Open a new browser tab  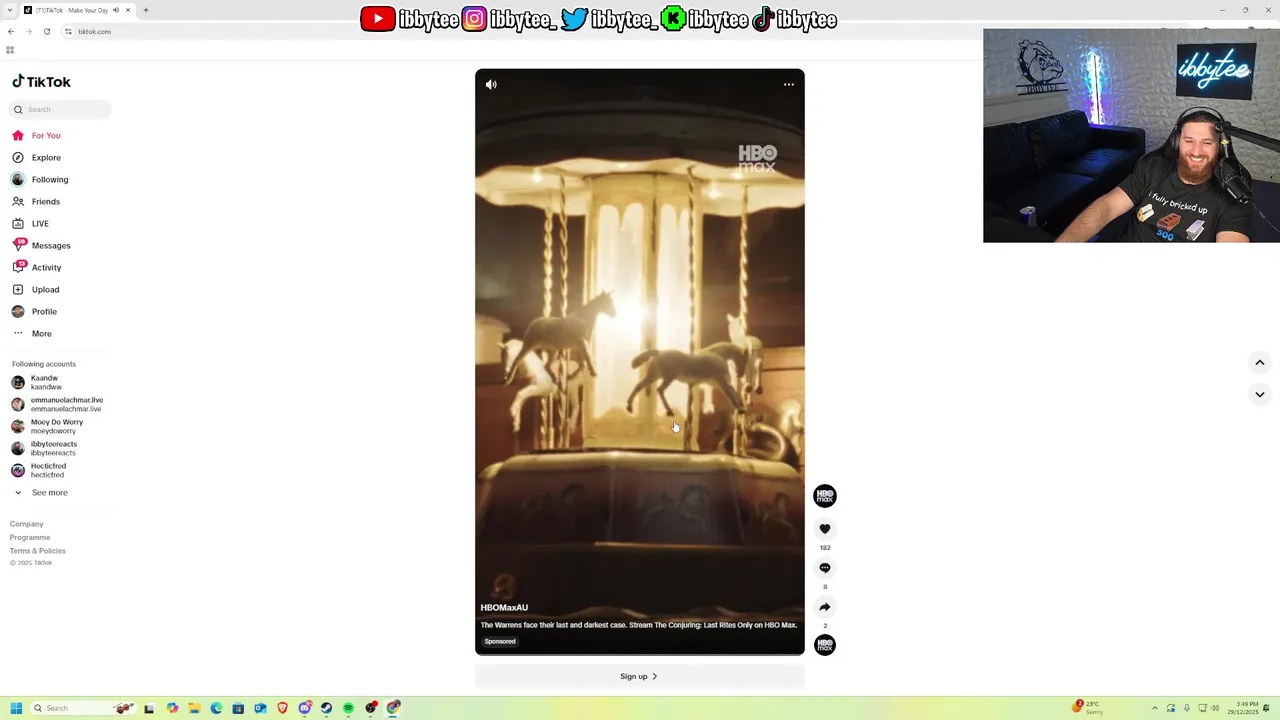(x=146, y=10)
